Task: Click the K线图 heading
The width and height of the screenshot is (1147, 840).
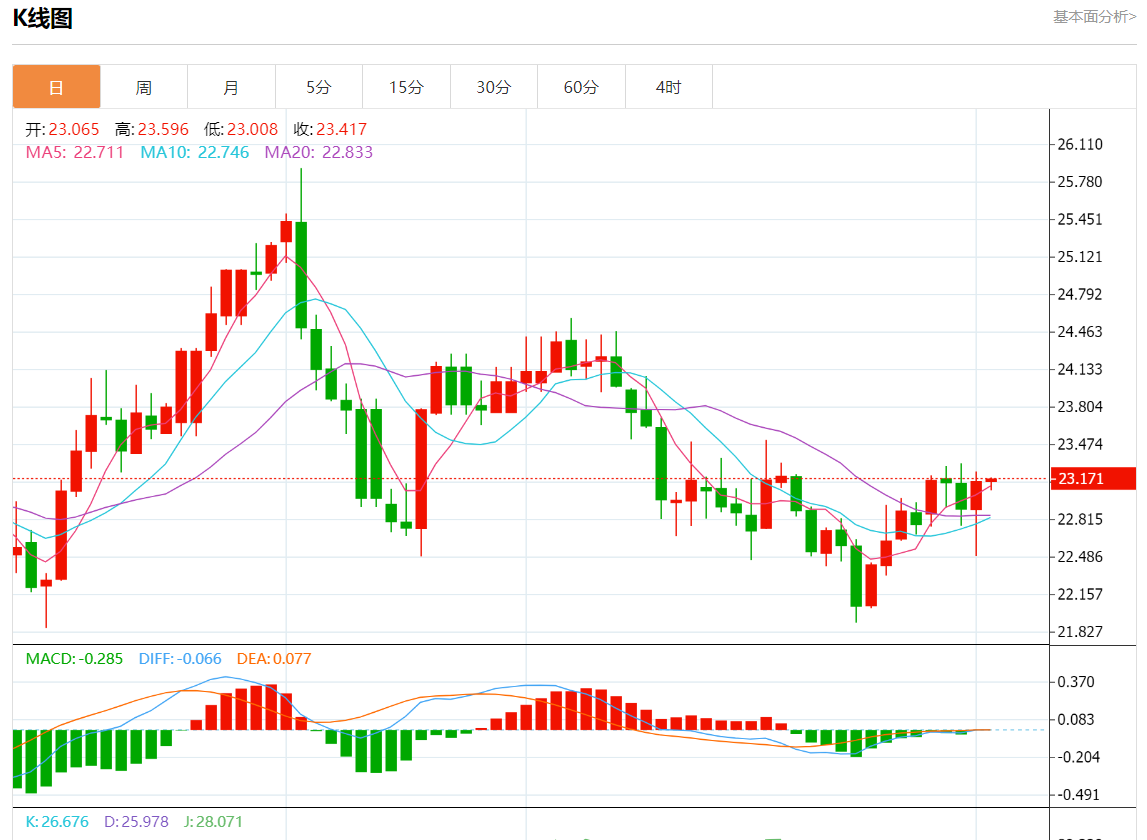Action: 42,18
